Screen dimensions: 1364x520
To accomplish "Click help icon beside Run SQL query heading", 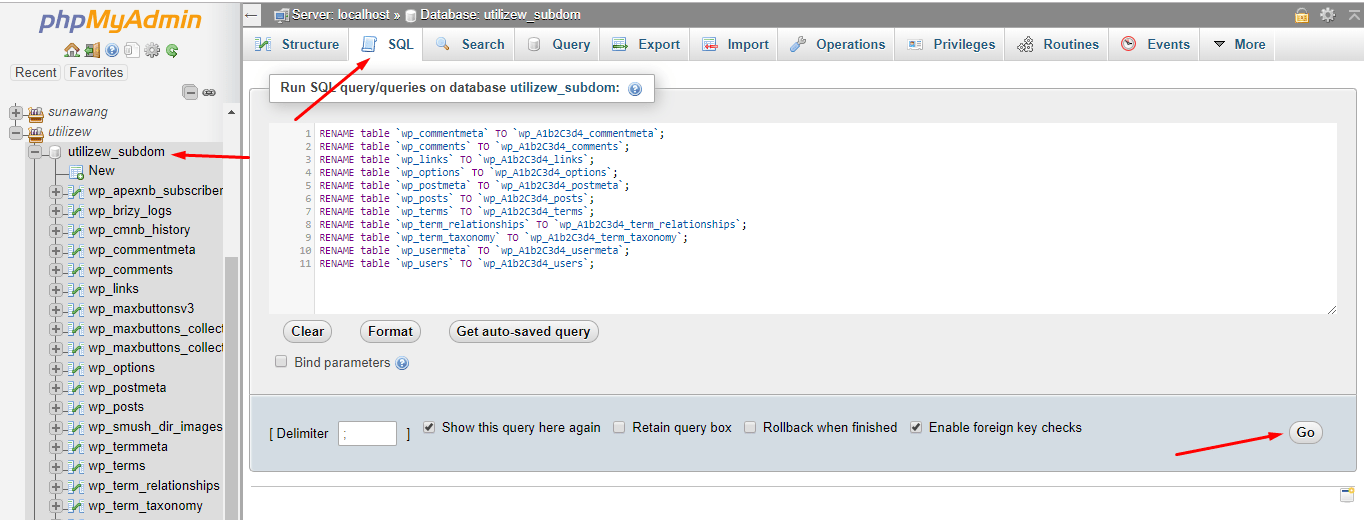I will (635, 89).
